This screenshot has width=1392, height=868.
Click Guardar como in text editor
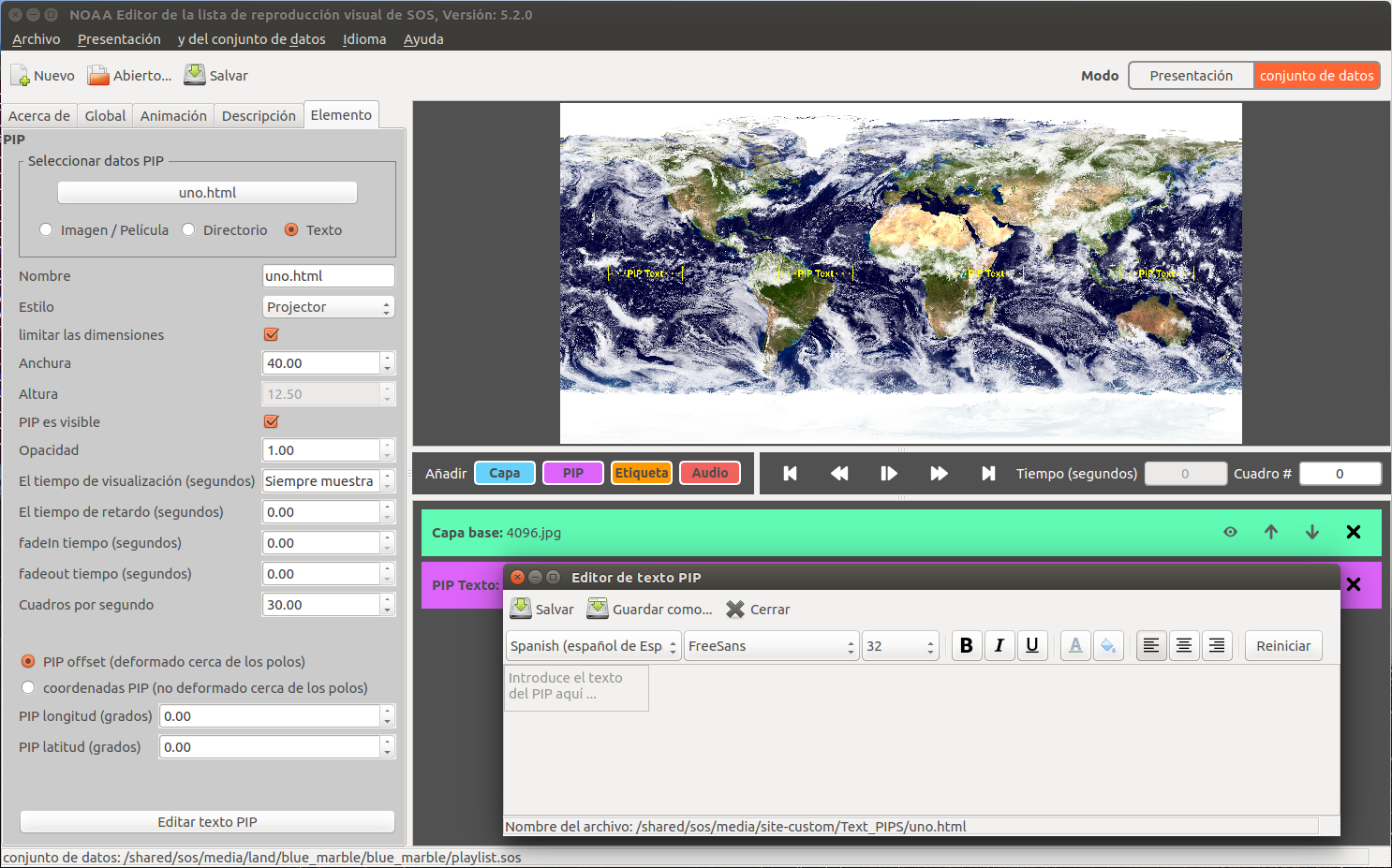(x=649, y=609)
